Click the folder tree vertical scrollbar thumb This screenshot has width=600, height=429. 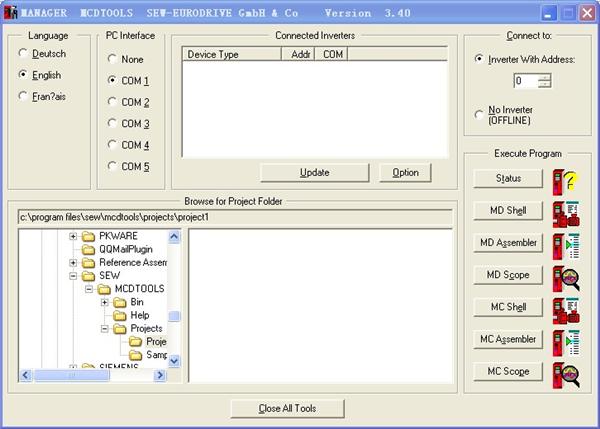(174, 316)
